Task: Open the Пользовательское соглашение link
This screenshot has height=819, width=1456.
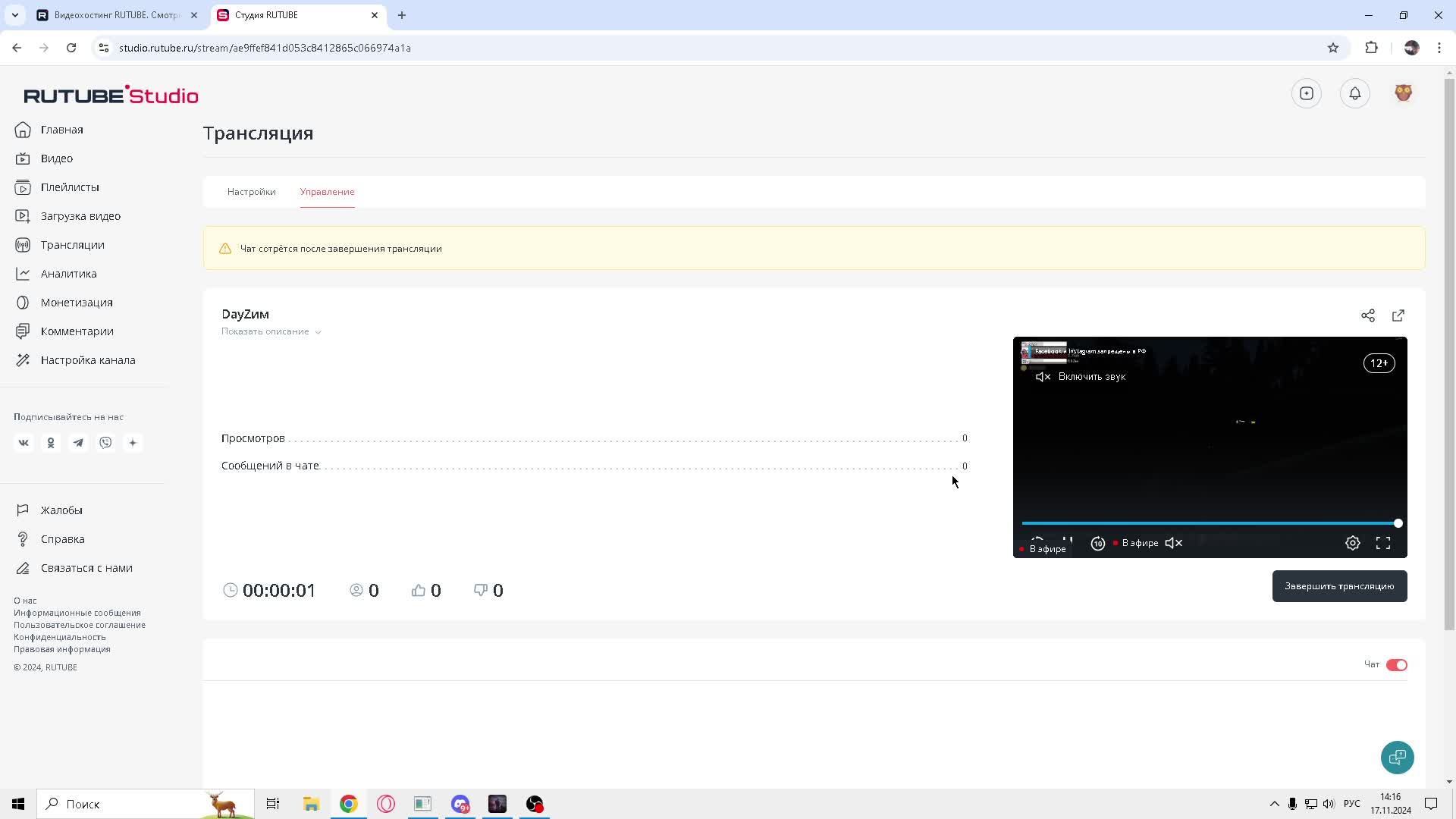Action: coord(79,625)
